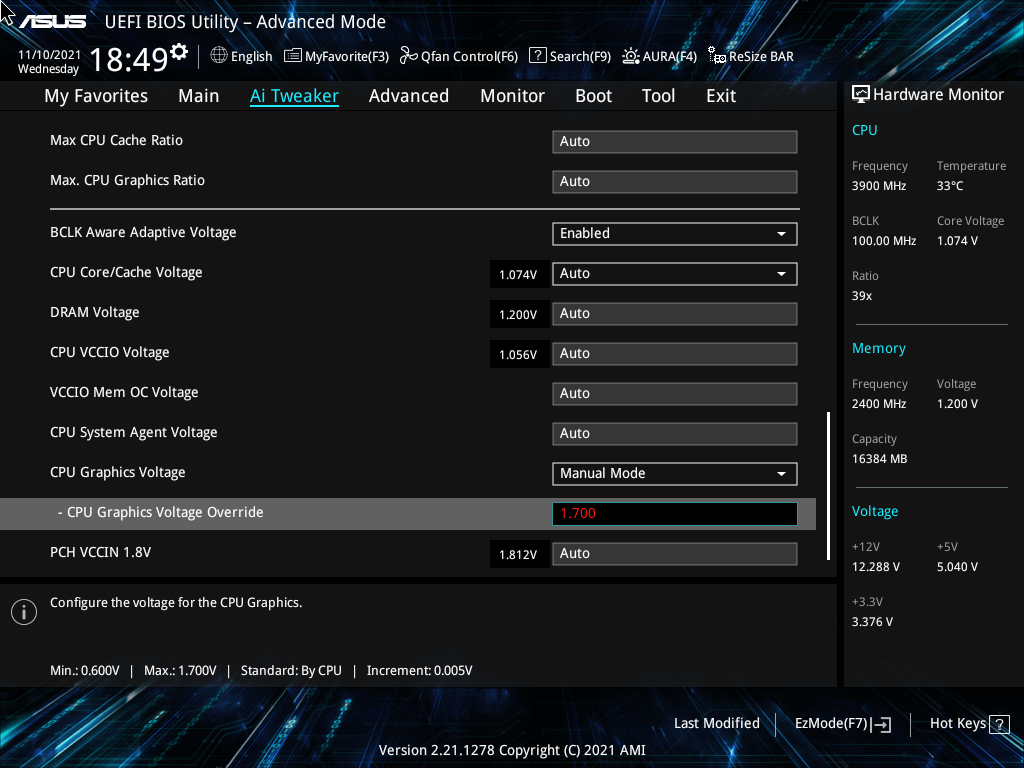Click the gear icon beside the clock
Image resolution: width=1024 pixels, height=768 pixels.
[x=179, y=52]
